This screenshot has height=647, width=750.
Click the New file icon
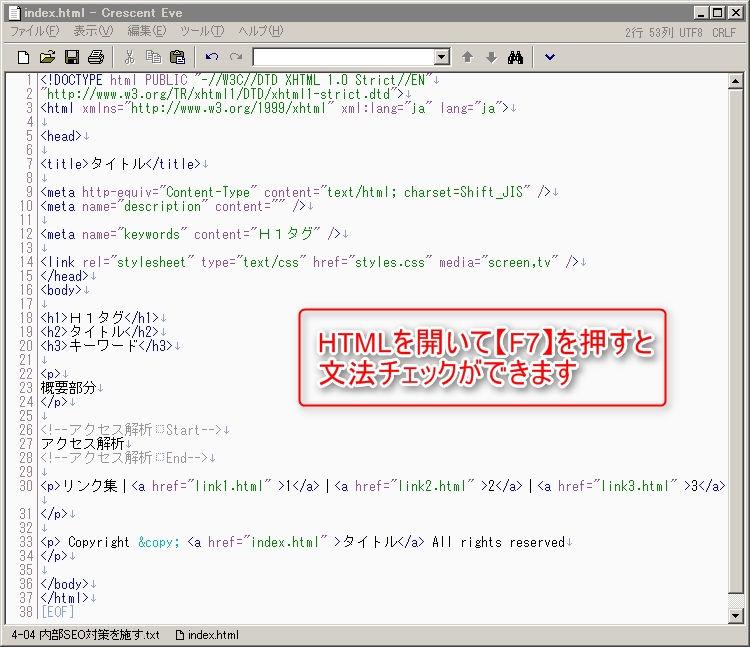tap(23, 57)
